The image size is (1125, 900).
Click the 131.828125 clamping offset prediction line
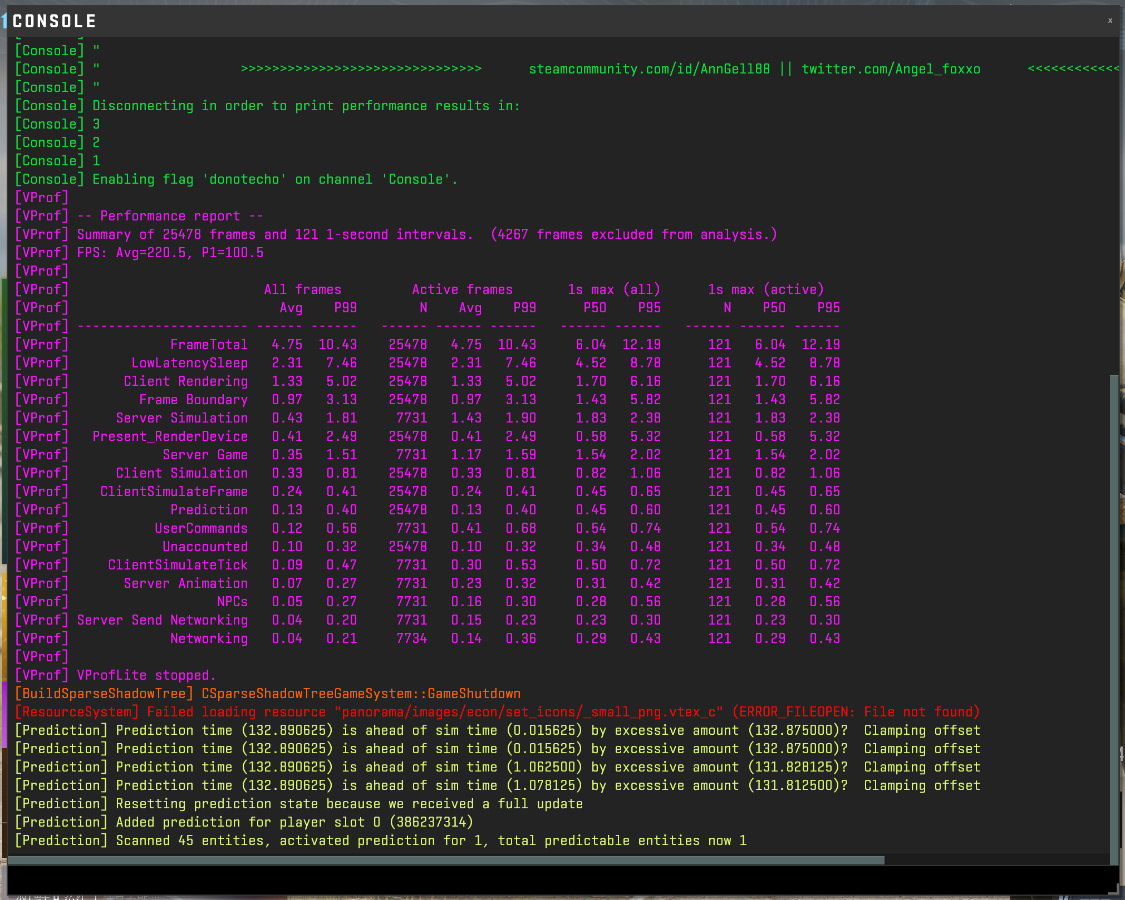(497, 767)
